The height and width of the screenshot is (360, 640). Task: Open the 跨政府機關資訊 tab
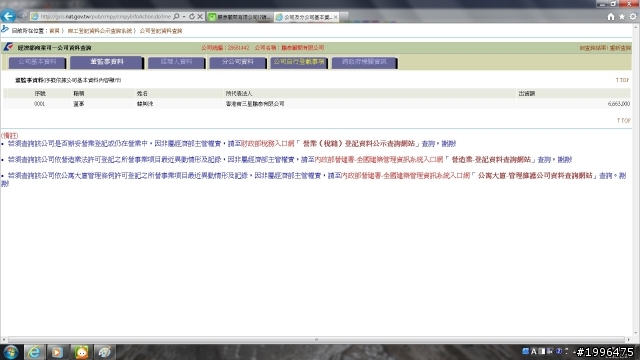click(x=364, y=62)
